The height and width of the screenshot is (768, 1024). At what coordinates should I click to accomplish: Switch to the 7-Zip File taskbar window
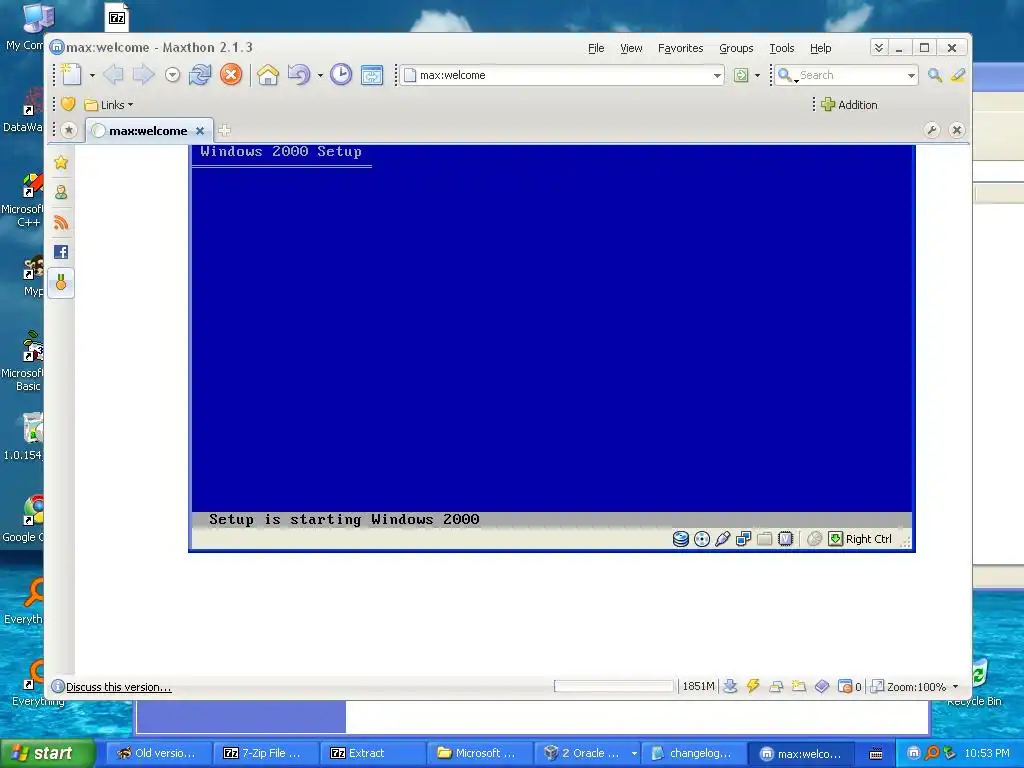pyautogui.click(x=265, y=754)
